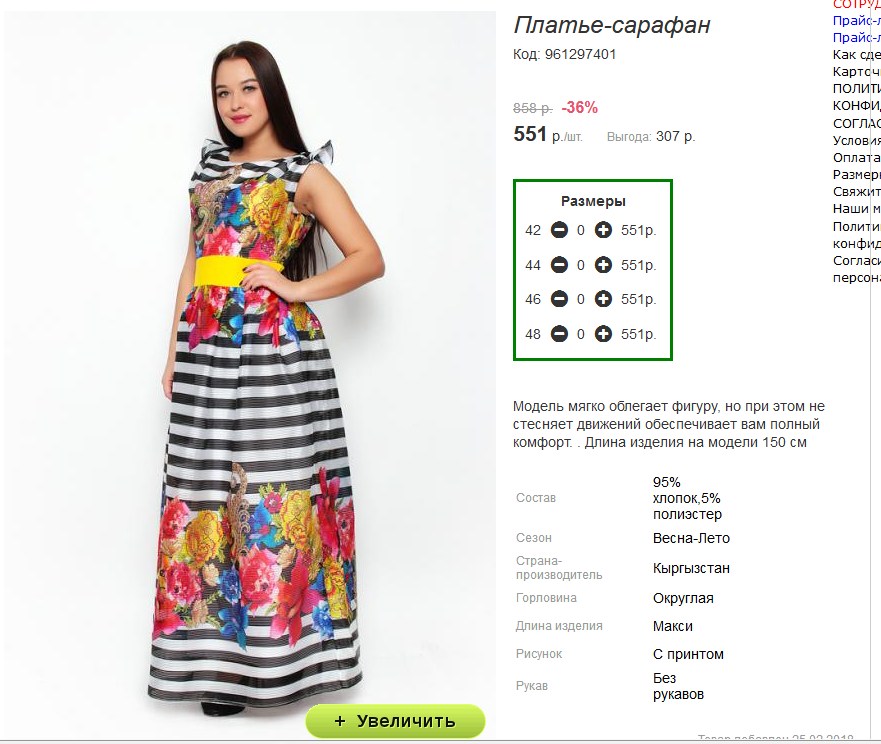881x744 pixels.
Task: Open the Оплата sidebar link
Action: 856,158
